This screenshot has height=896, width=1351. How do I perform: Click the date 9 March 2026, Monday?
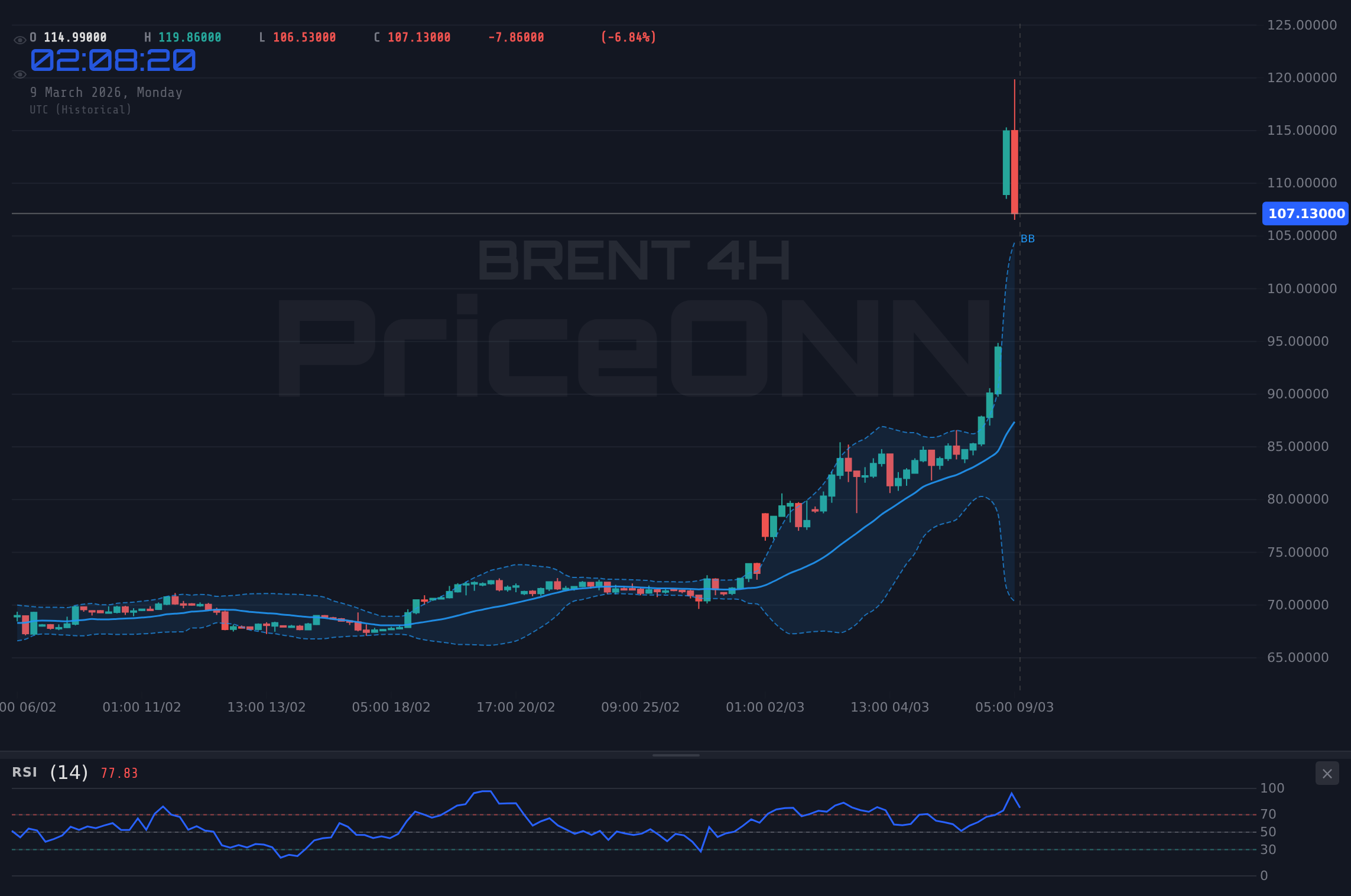[106, 93]
